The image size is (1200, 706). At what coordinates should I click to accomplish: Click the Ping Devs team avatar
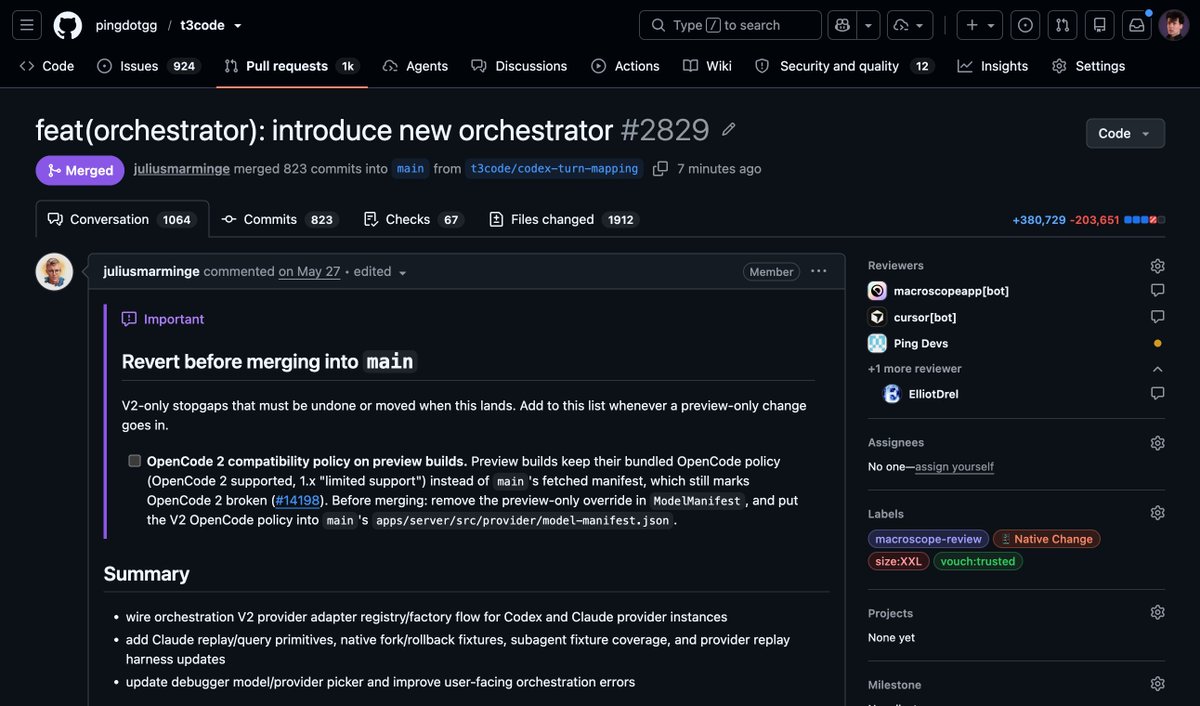click(877, 343)
